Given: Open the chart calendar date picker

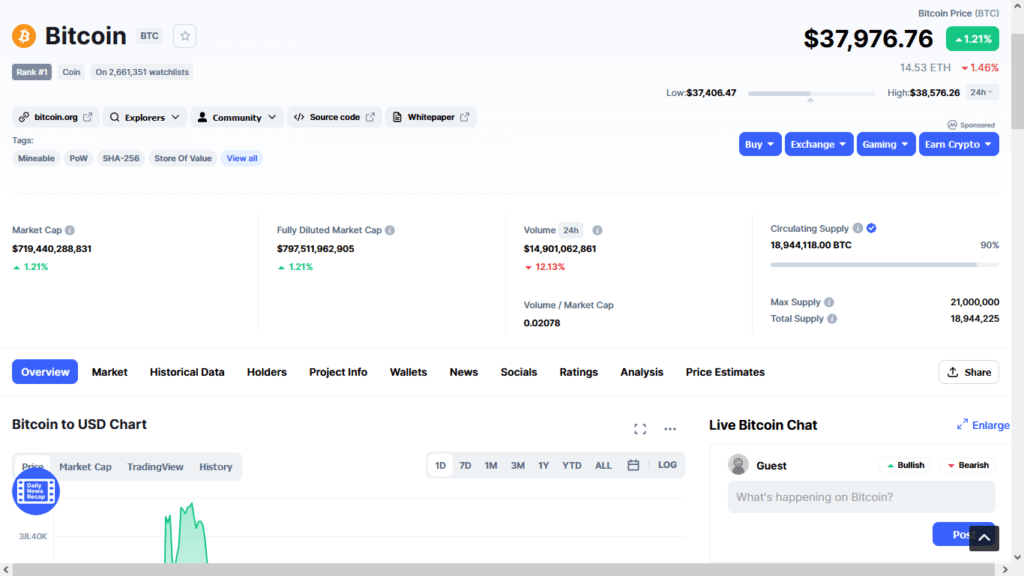Looking at the screenshot, I should click(633, 465).
